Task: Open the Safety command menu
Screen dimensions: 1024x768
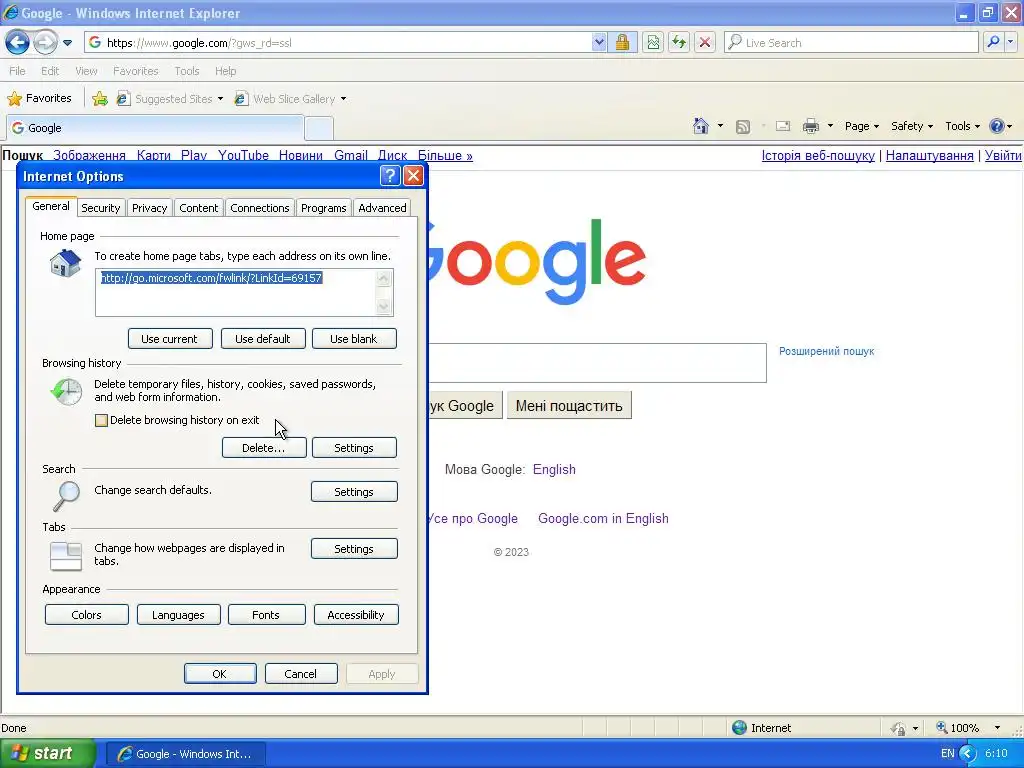Action: coord(912,126)
